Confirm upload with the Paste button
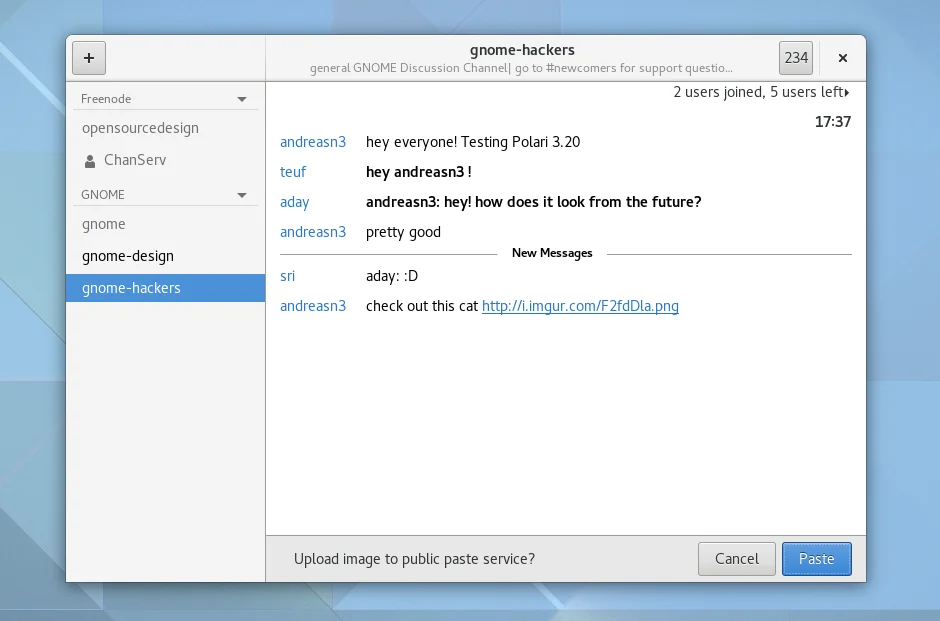 tap(816, 559)
